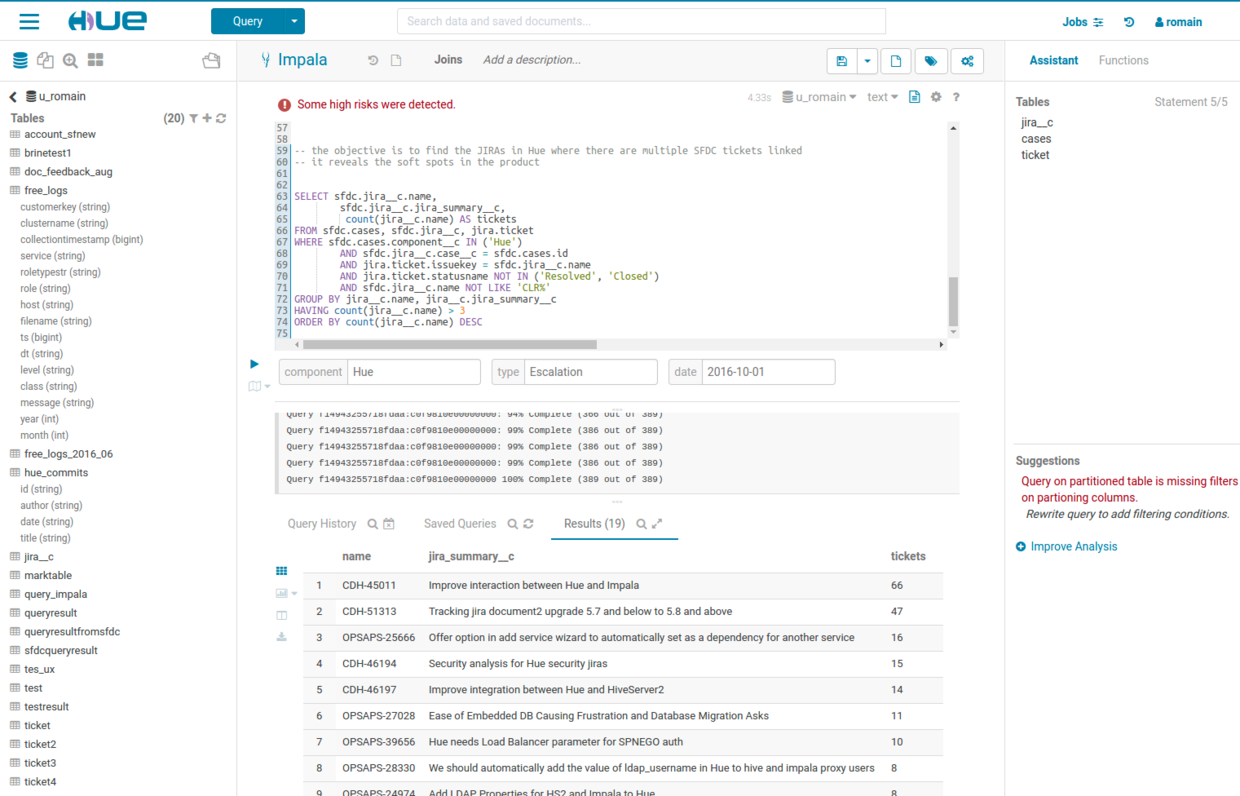Search within the Results
This screenshot has width=1240, height=796.
(x=642, y=524)
